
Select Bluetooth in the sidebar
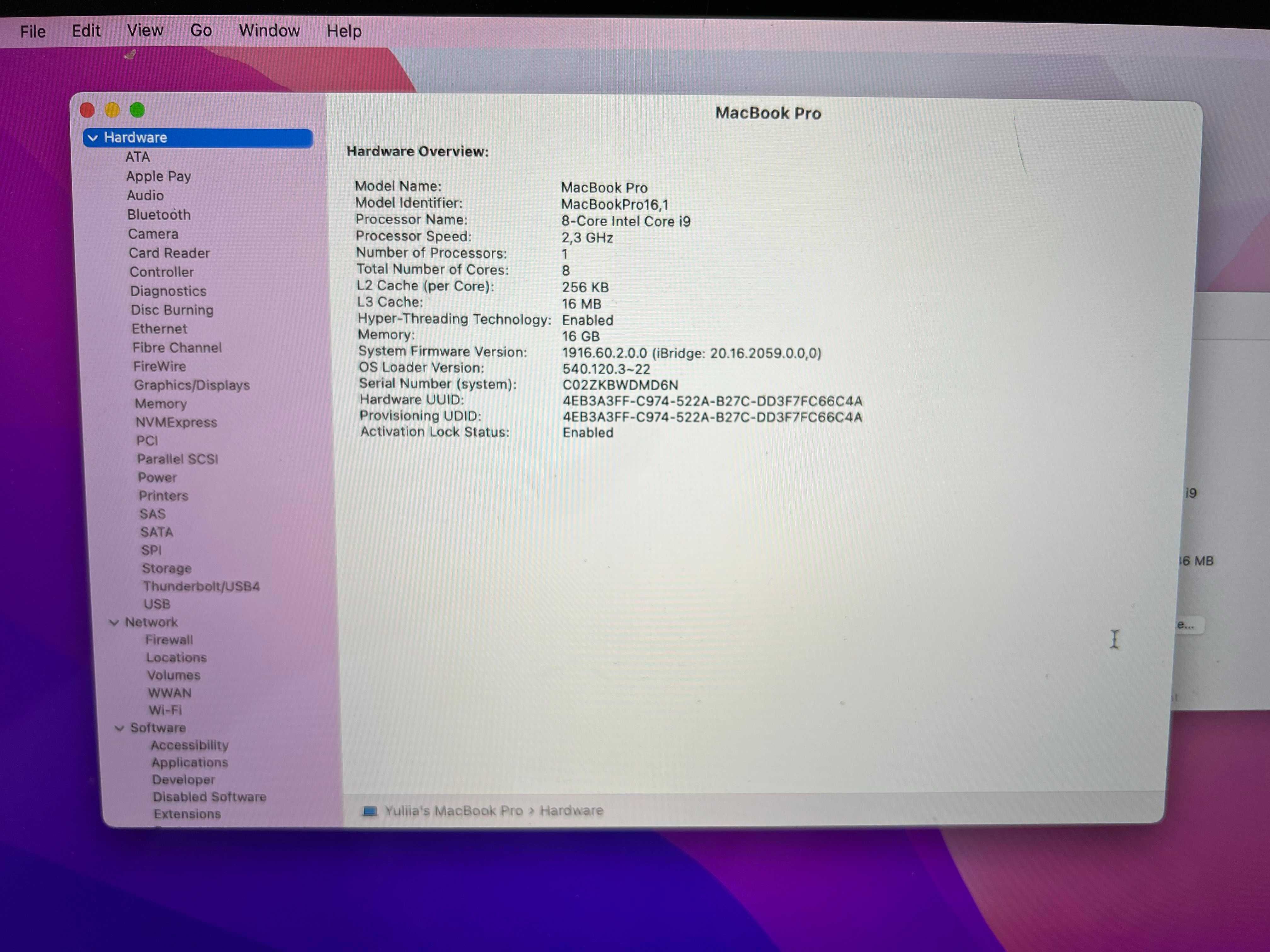click(x=158, y=215)
